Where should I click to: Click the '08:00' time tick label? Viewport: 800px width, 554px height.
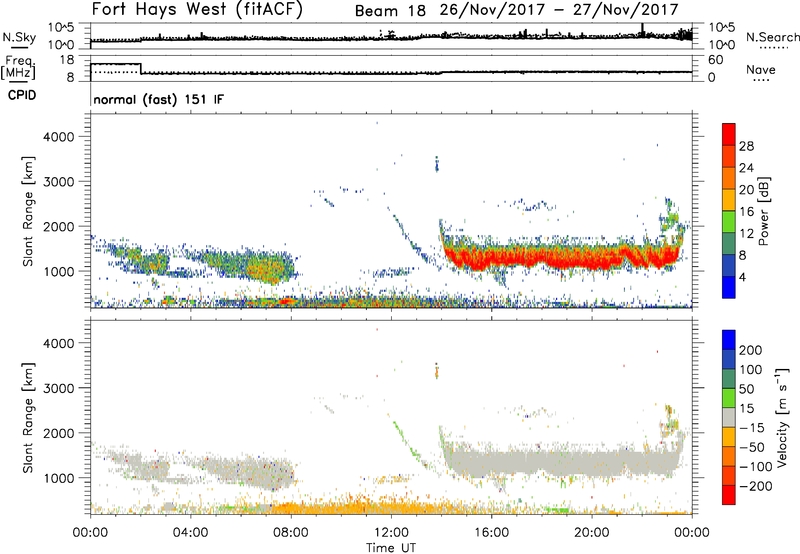290,533
